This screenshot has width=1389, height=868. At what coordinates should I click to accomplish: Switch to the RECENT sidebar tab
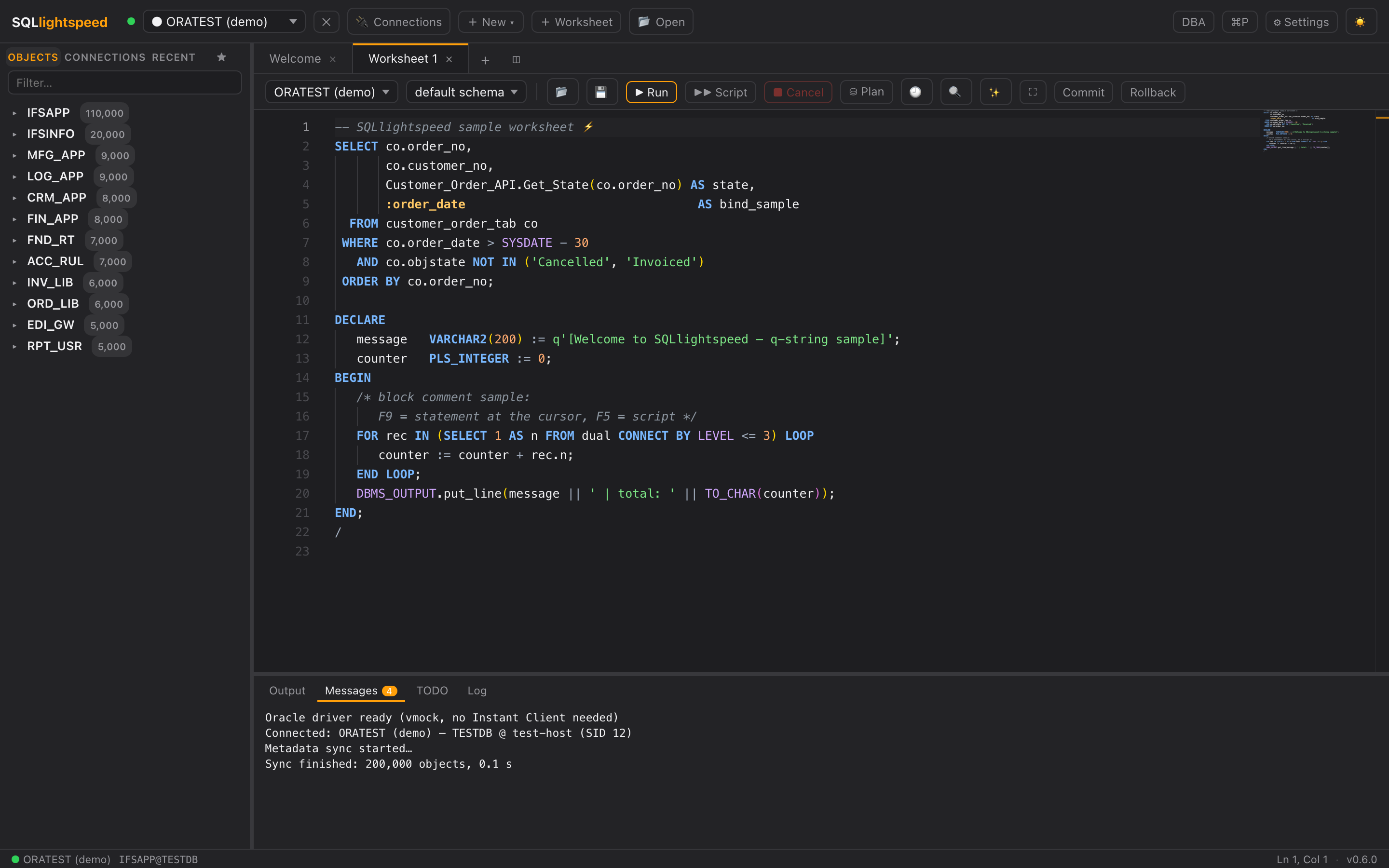173,57
